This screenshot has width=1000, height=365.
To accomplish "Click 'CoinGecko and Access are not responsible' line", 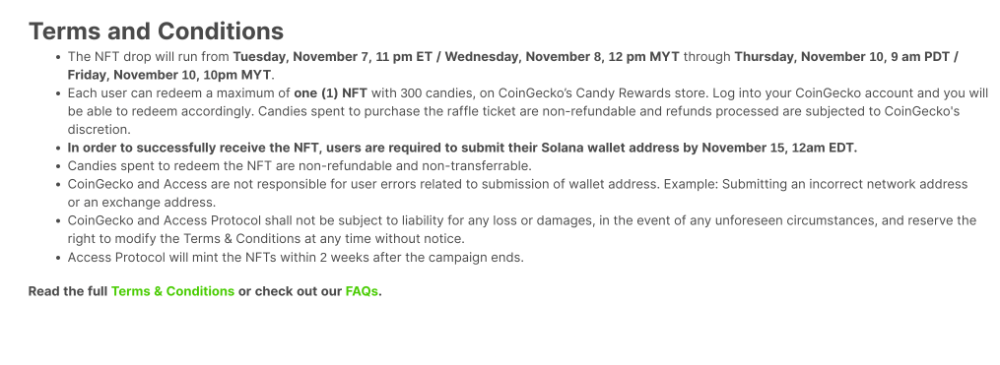I will point(518,184).
